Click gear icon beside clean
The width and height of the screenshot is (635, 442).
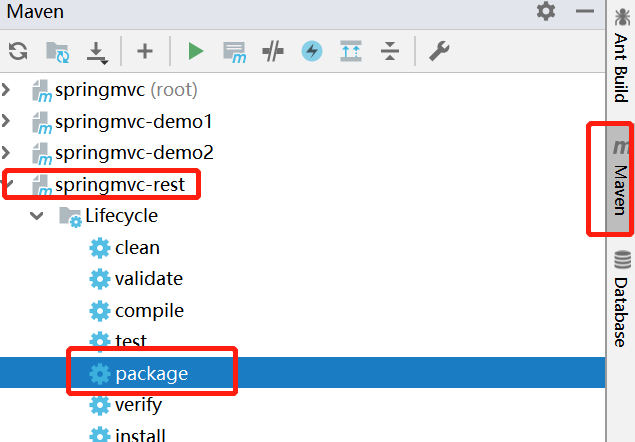point(100,248)
